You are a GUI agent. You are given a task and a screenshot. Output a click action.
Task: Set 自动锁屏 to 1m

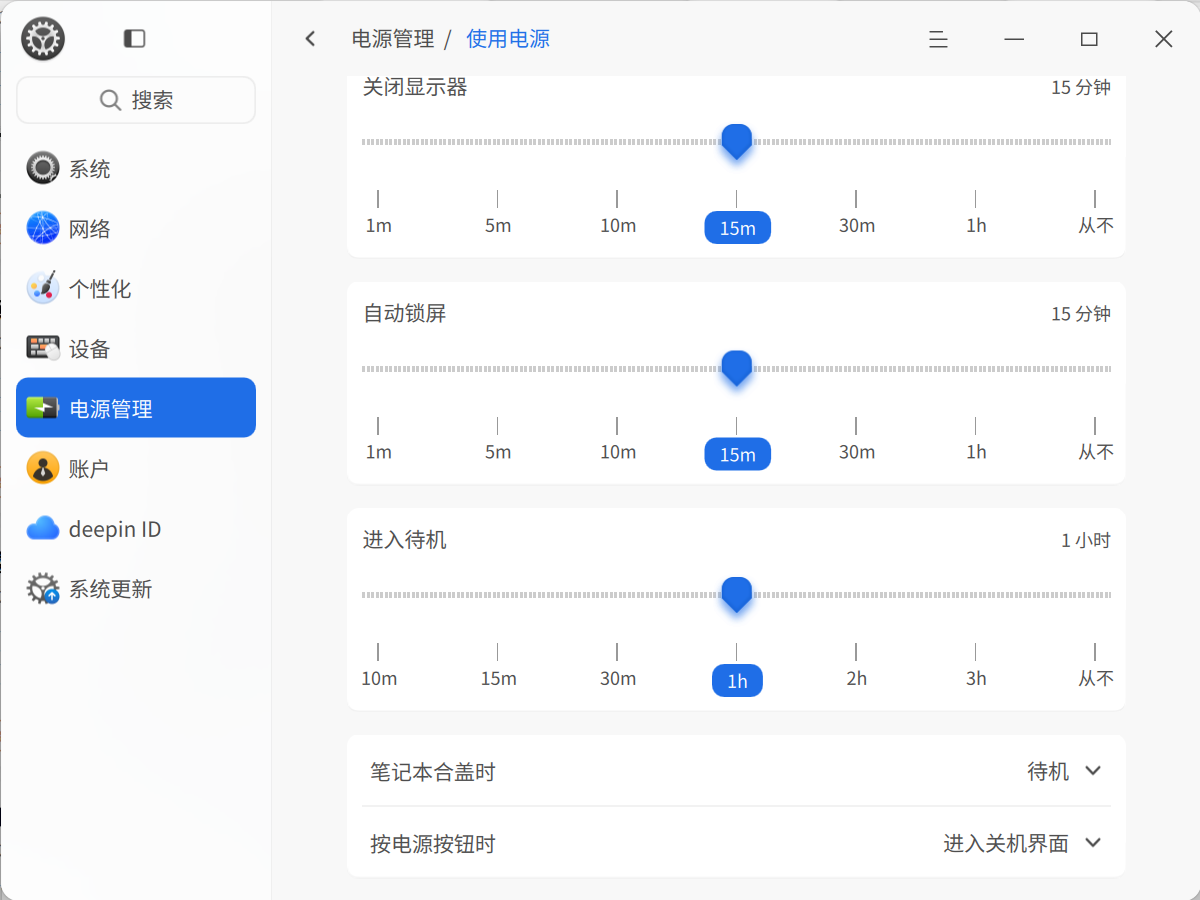coord(378,452)
